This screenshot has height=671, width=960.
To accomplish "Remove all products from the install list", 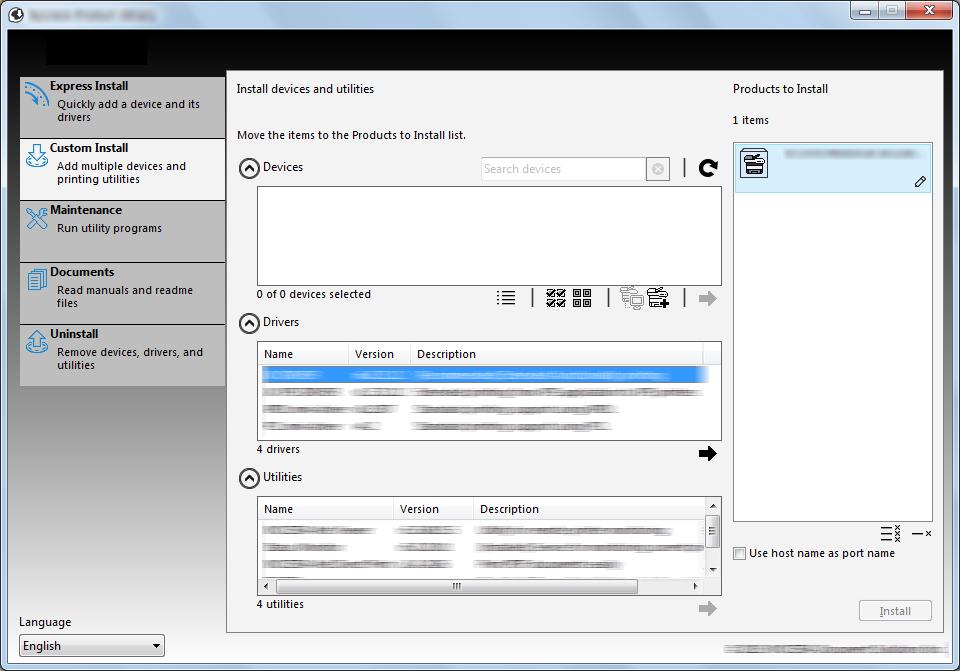I will 890,533.
